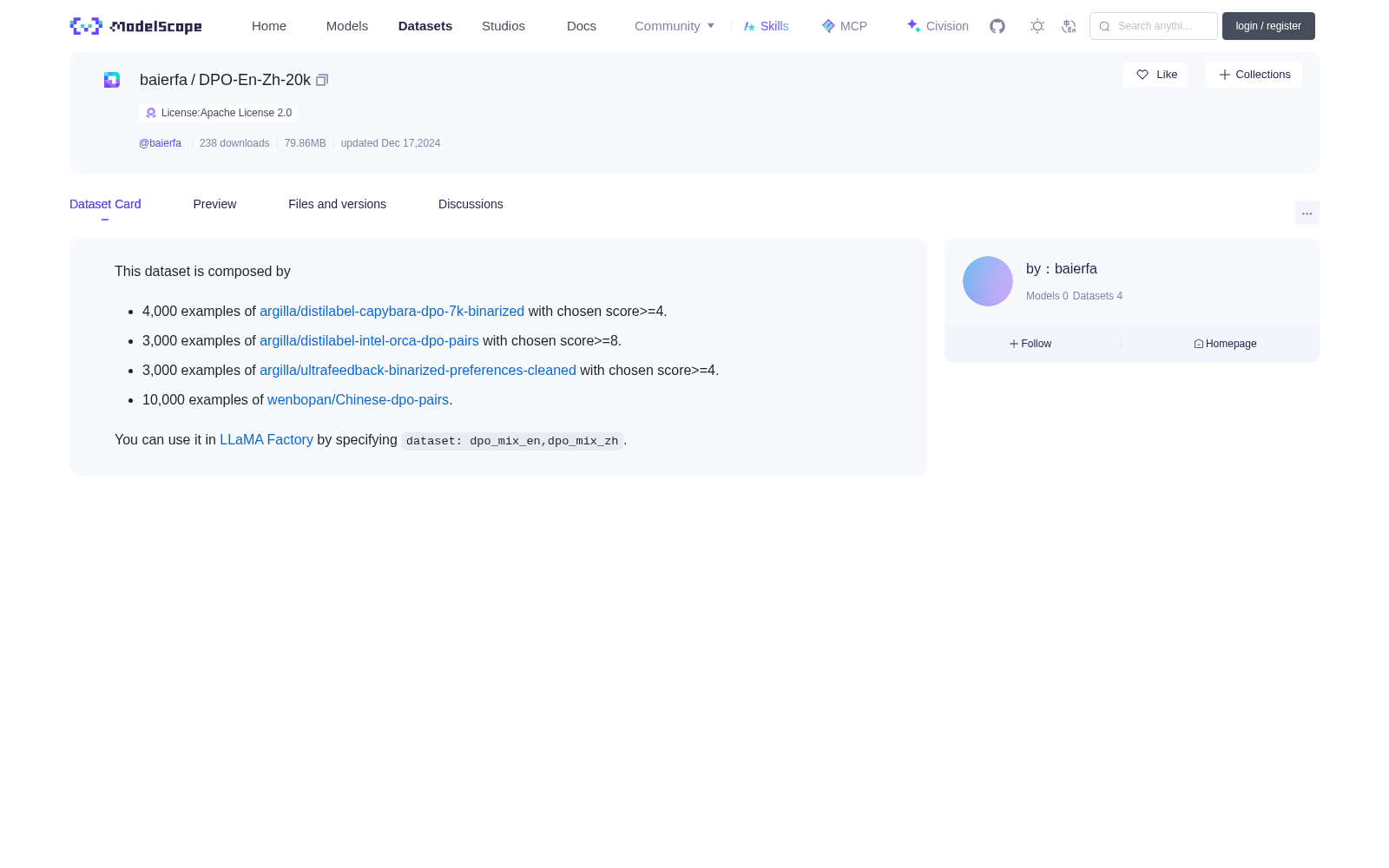Open the Datasets page
Screen dimensions: 1389x868
tap(425, 26)
